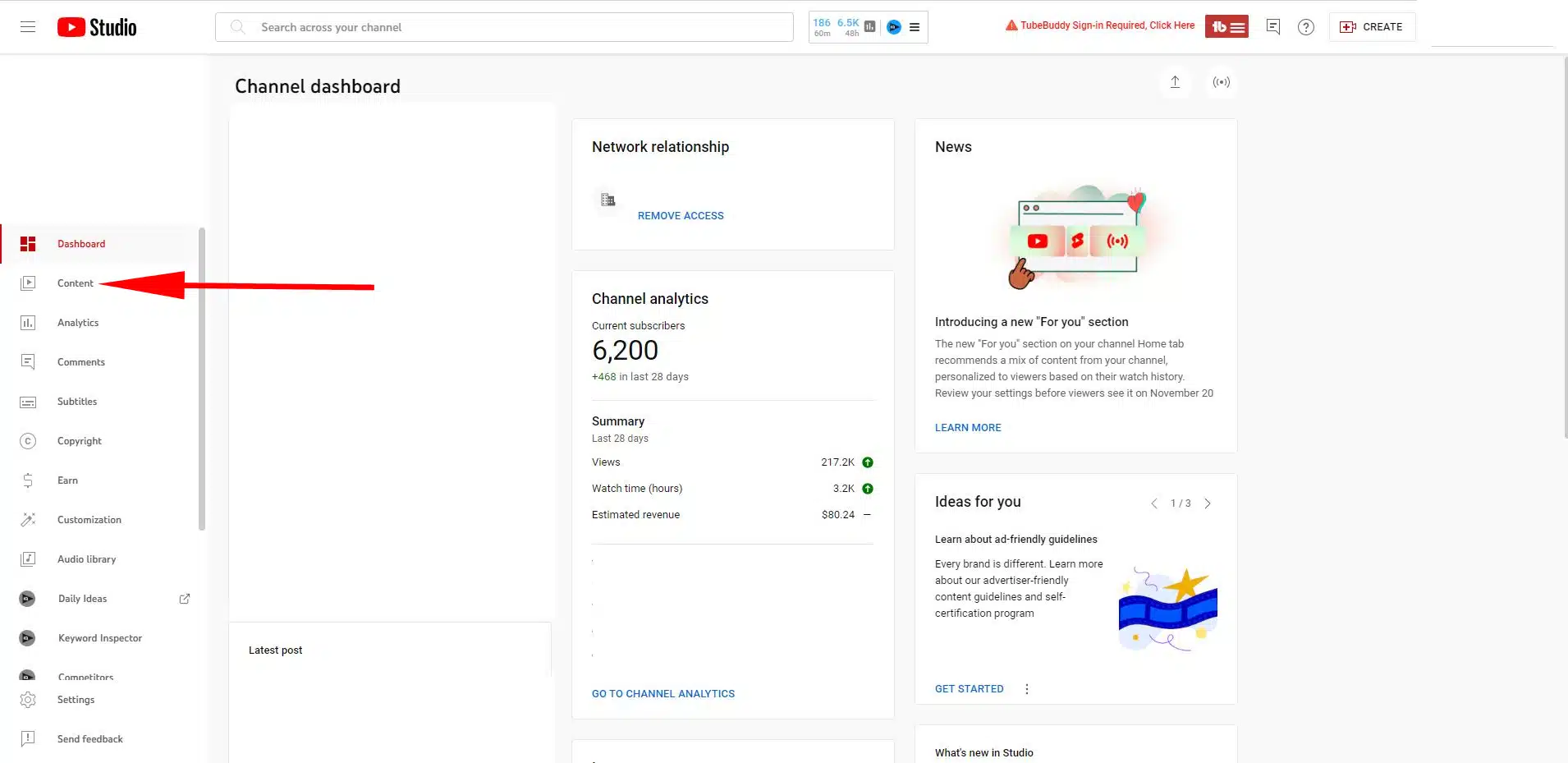1568x763 pixels.
Task: Go to Analytics in the sidebar
Action: [78, 323]
